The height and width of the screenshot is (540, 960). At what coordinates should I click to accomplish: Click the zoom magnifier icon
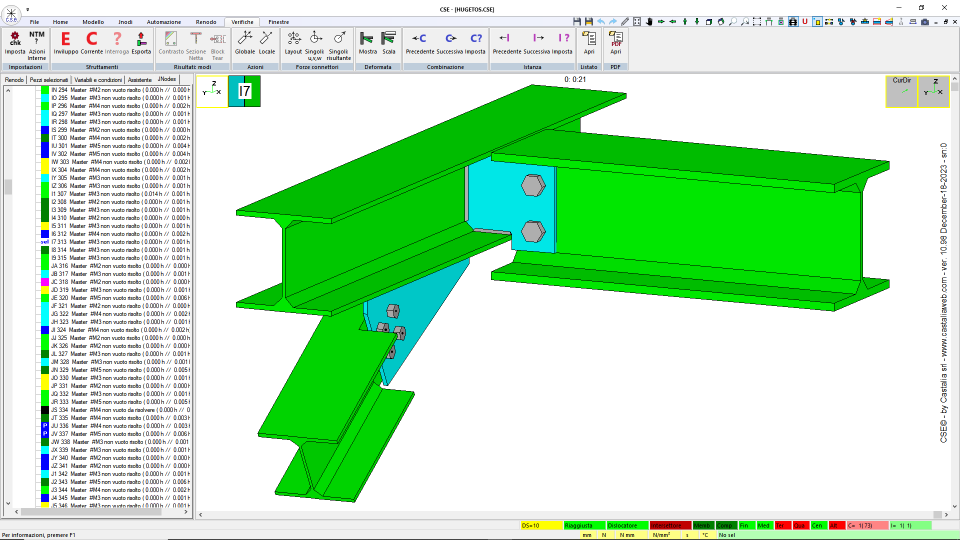(733, 21)
